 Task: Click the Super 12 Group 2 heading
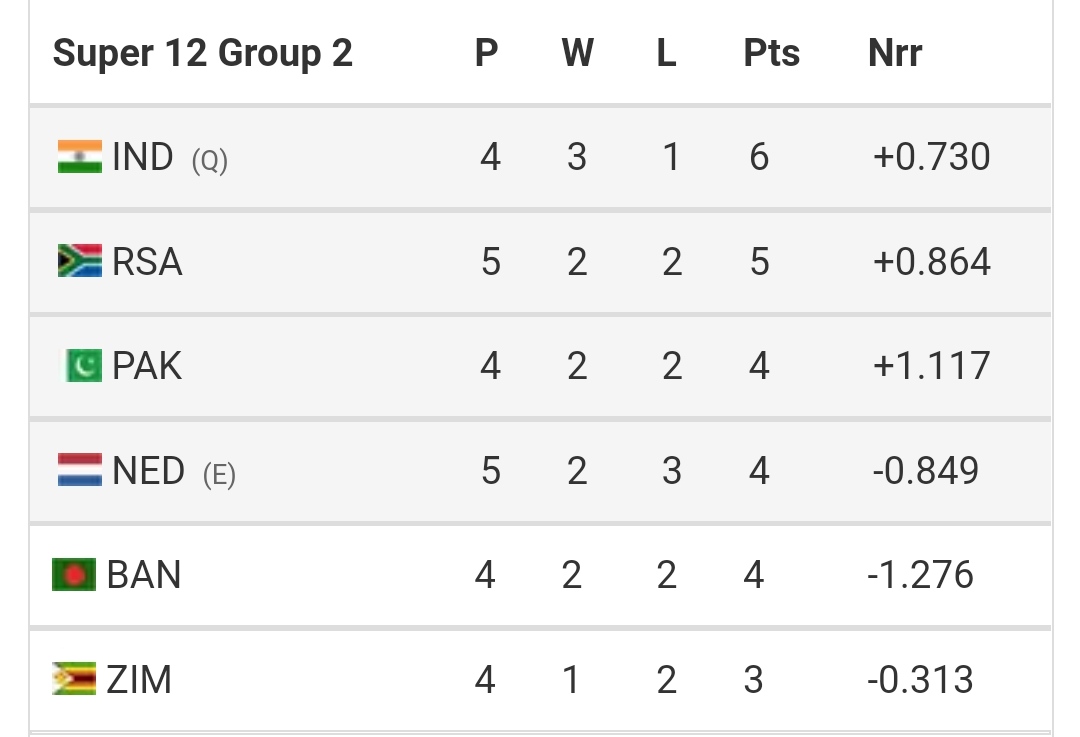click(202, 53)
